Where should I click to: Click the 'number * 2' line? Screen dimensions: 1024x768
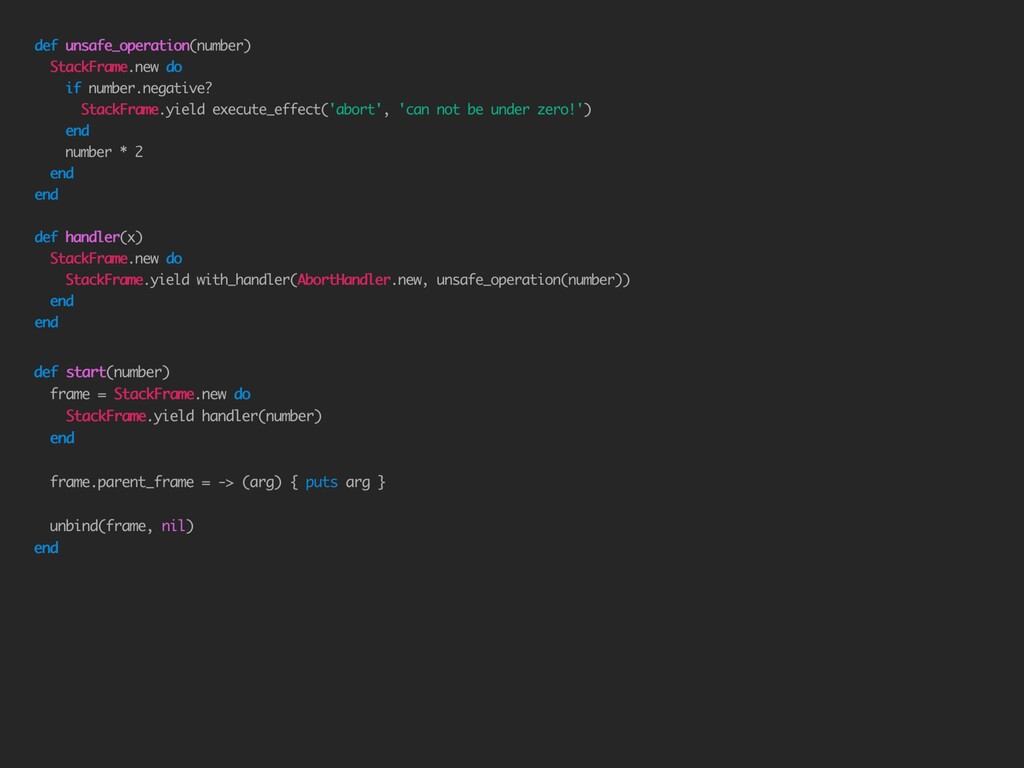tap(104, 152)
